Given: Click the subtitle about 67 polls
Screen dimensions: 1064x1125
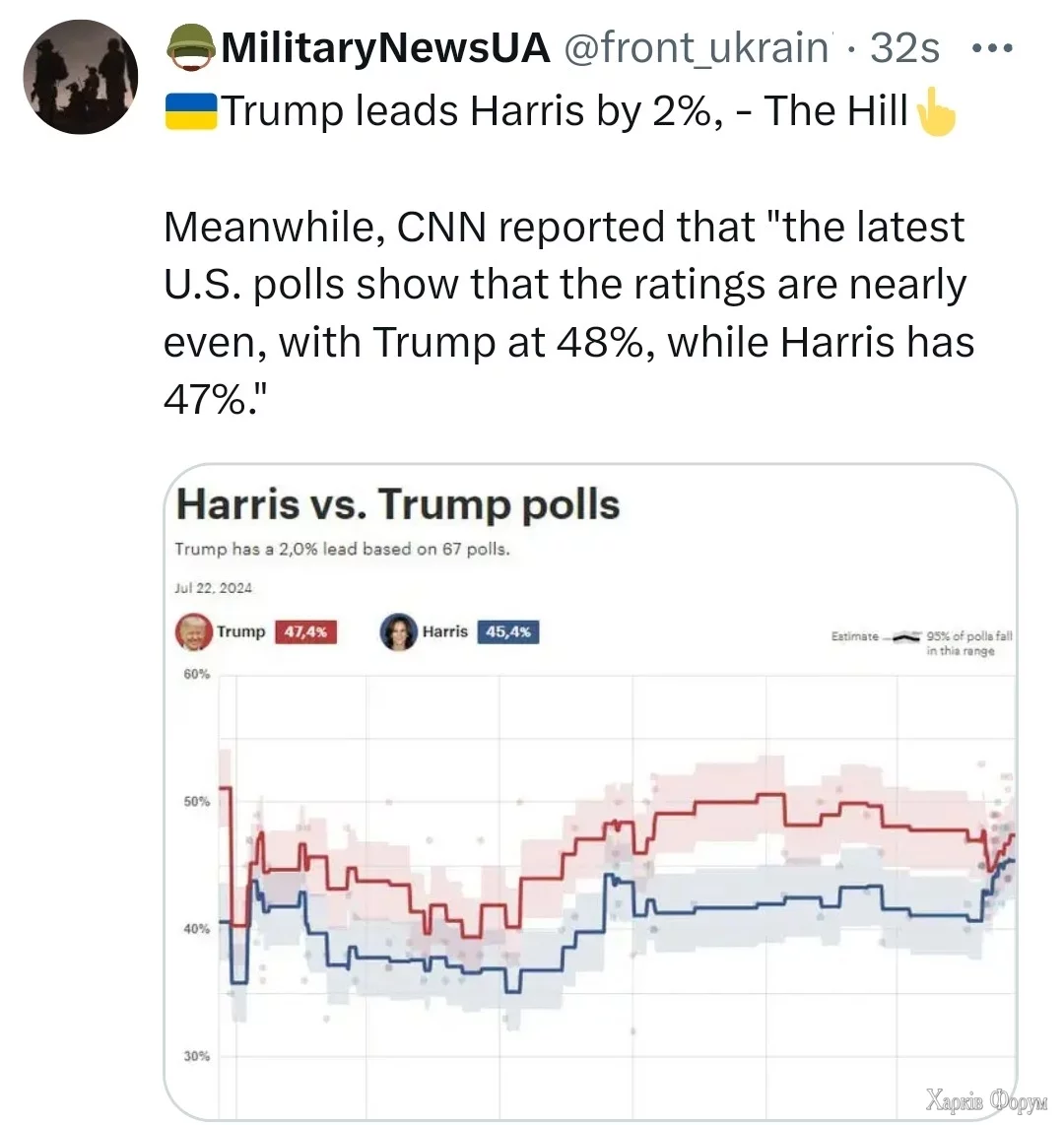Looking at the screenshot, I should coord(342,550).
